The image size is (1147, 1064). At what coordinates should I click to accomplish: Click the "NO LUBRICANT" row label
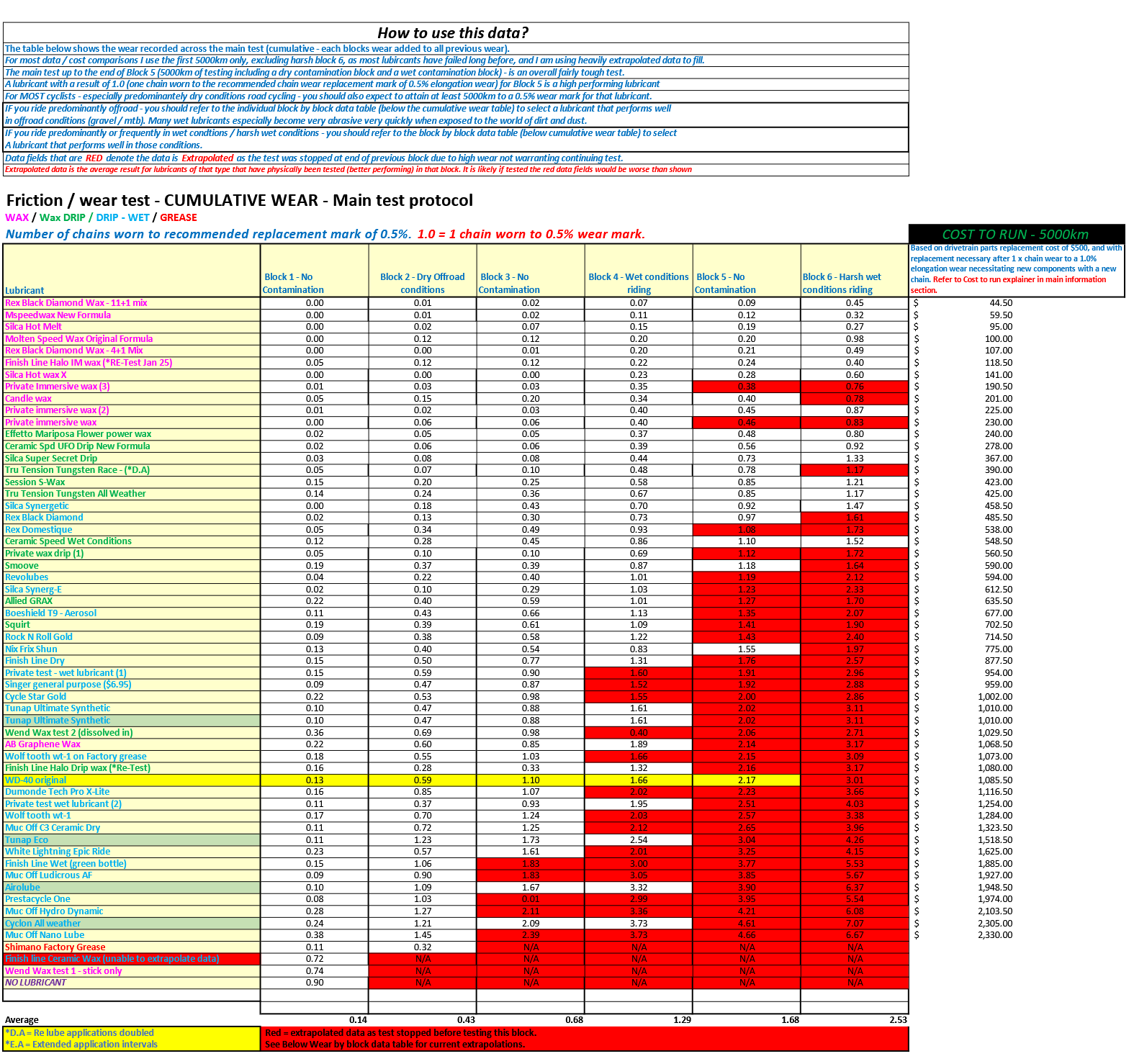(36, 983)
